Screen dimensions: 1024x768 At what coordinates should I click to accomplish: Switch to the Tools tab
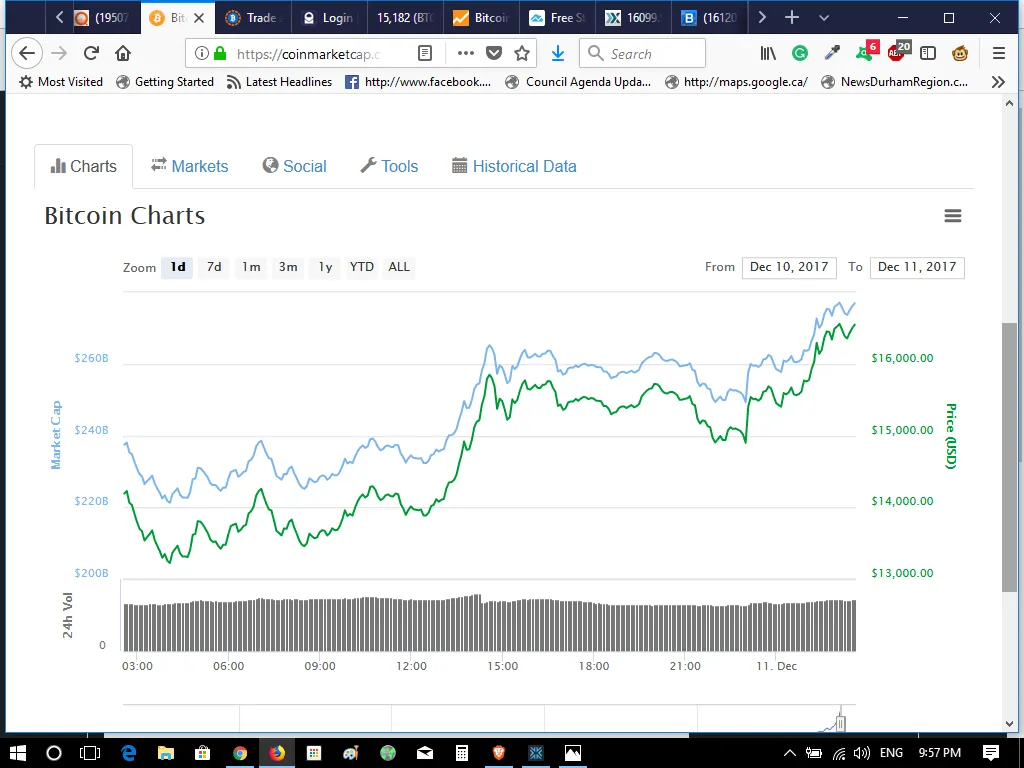(389, 167)
